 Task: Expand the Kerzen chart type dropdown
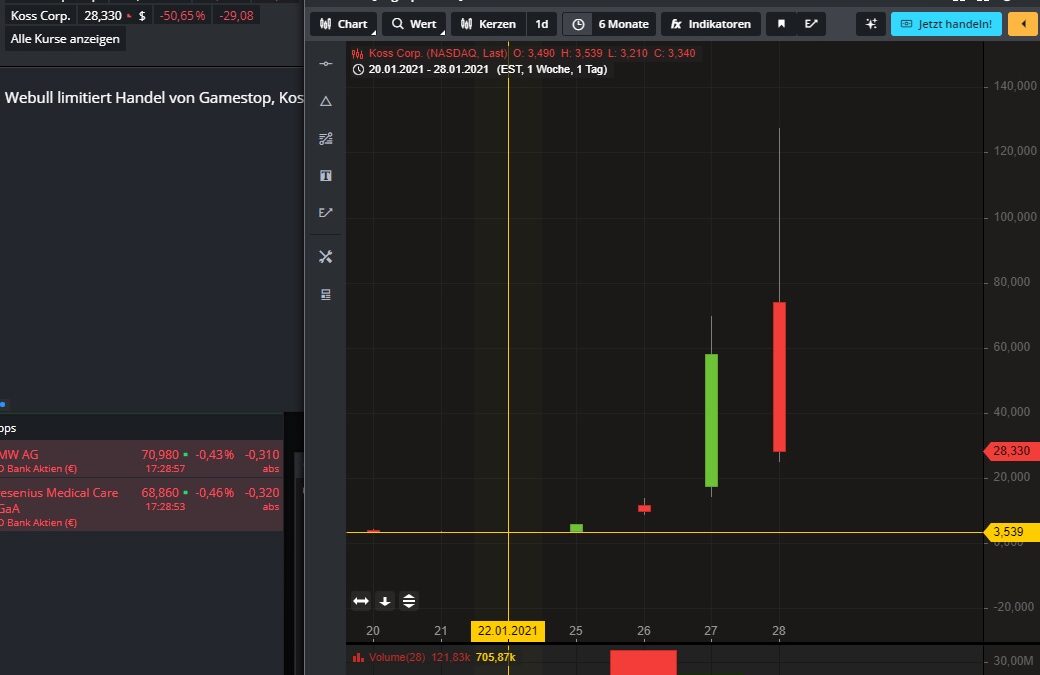(x=488, y=24)
